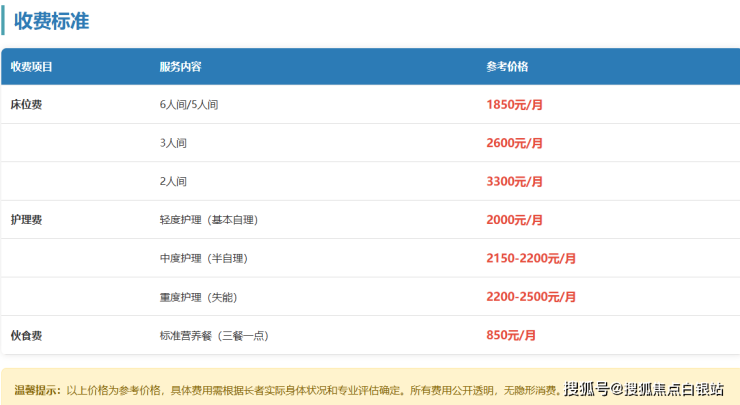Select the 中度护理（半自理）row
The image size is (740, 405).
tap(203, 258)
